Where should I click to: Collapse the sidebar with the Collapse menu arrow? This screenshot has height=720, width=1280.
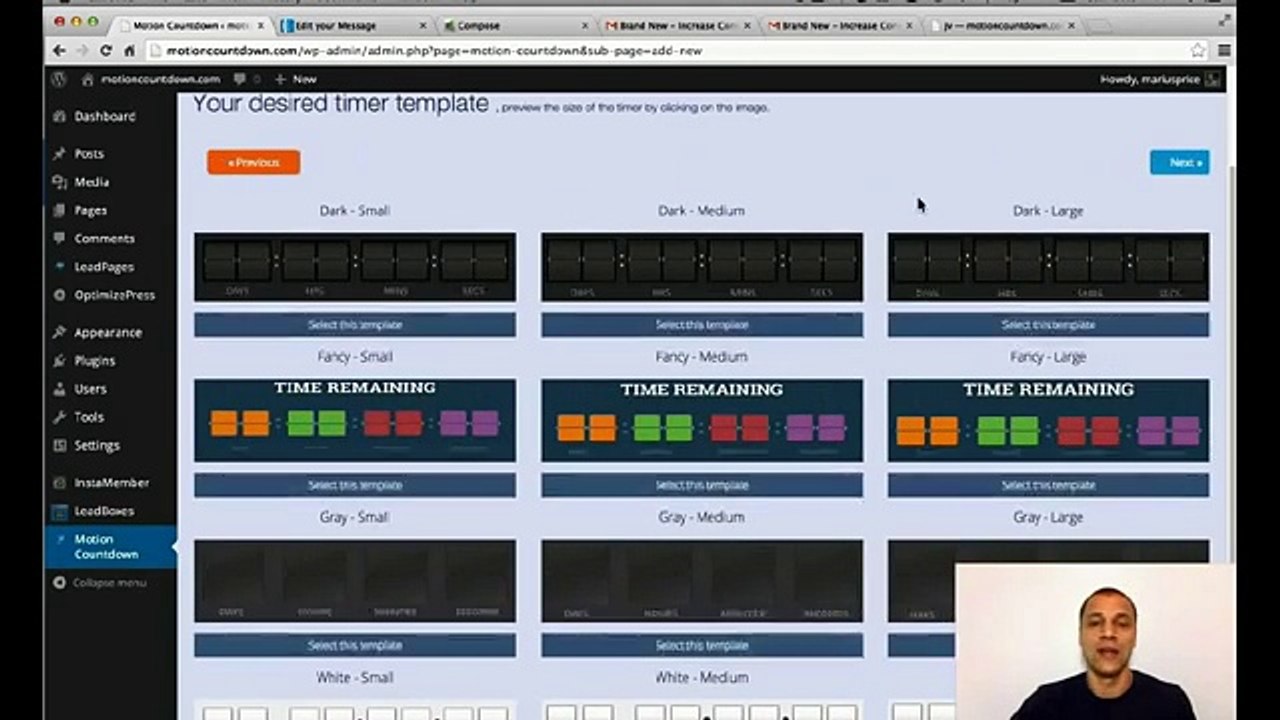pos(60,582)
